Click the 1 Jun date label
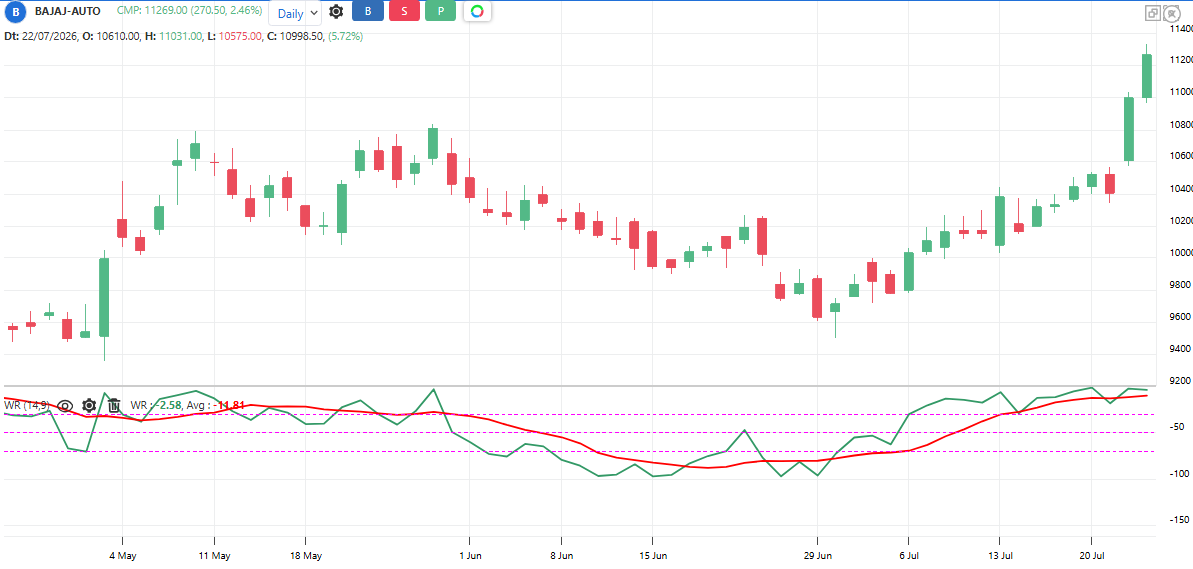Image resolution: width=1193 pixels, height=569 pixels. (x=469, y=555)
